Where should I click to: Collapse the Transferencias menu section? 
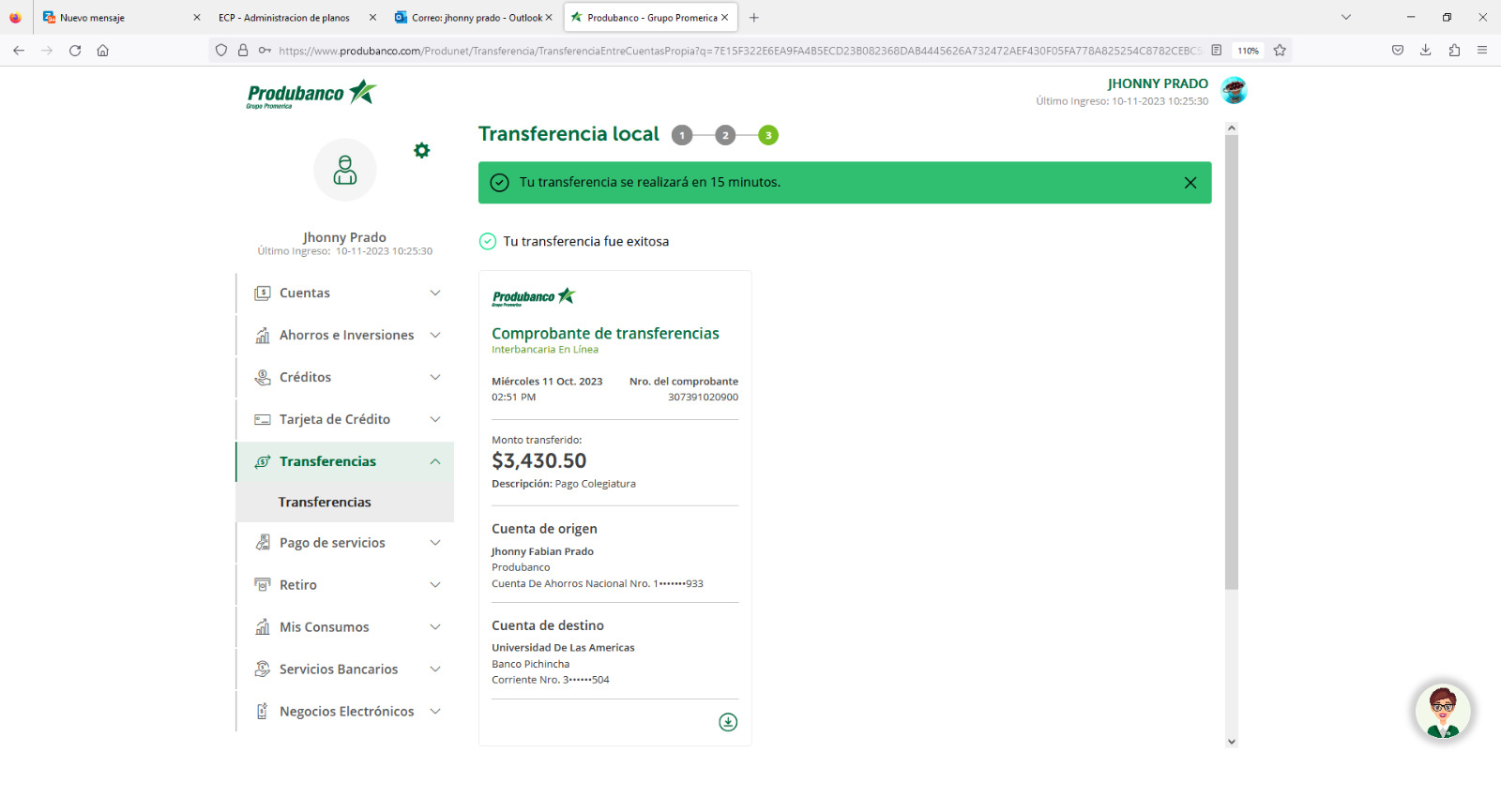point(345,461)
